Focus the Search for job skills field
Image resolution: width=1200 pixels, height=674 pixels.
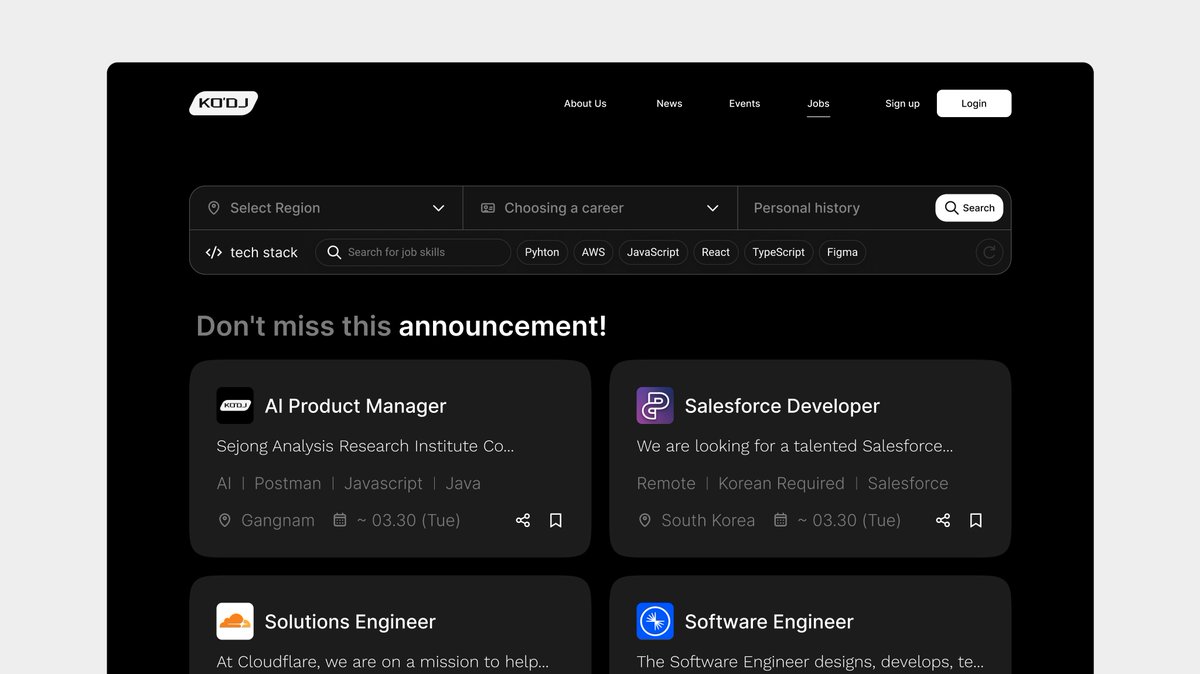(x=413, y=252)
